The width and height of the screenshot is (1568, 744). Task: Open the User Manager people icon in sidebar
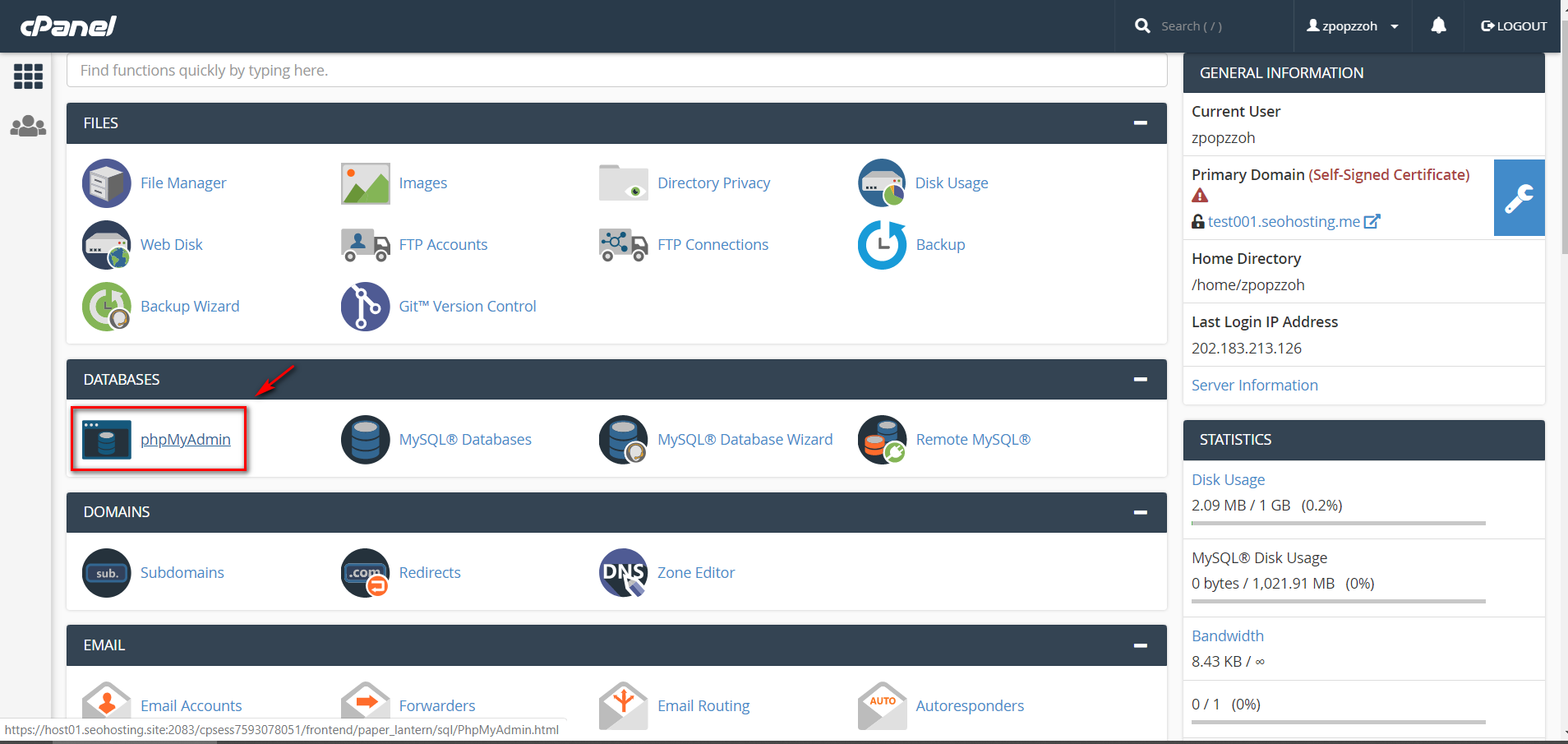point(28,126)
